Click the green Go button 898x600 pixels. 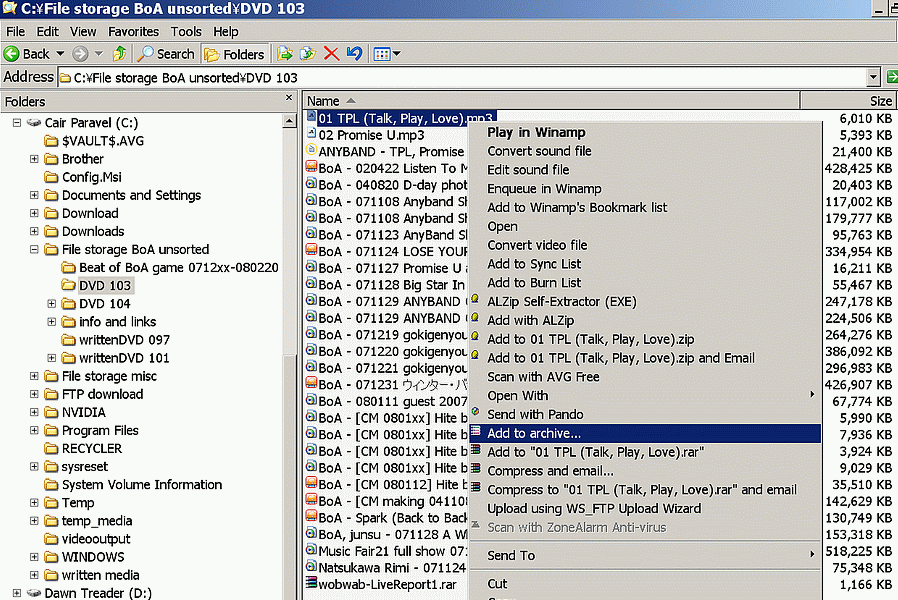click(x=892, y=77)
